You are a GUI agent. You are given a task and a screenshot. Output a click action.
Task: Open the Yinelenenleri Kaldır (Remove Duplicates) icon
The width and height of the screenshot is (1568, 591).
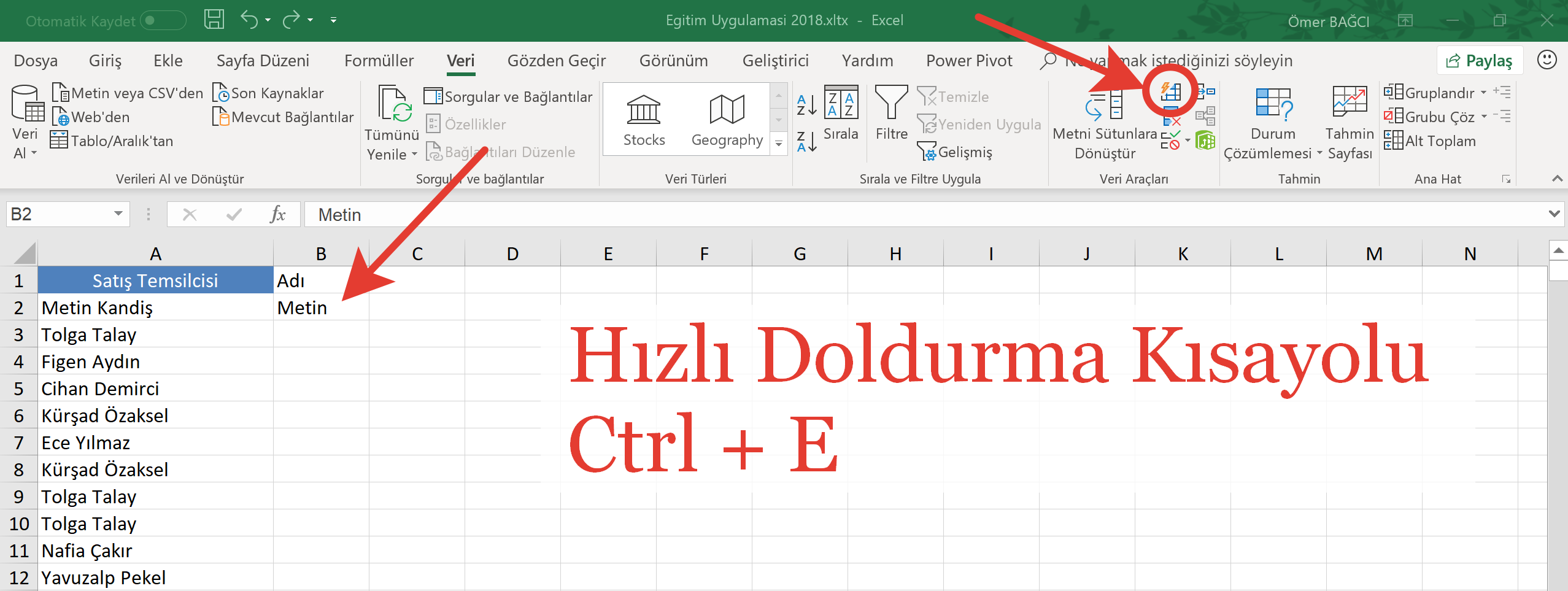click(x=1171, y=116)
